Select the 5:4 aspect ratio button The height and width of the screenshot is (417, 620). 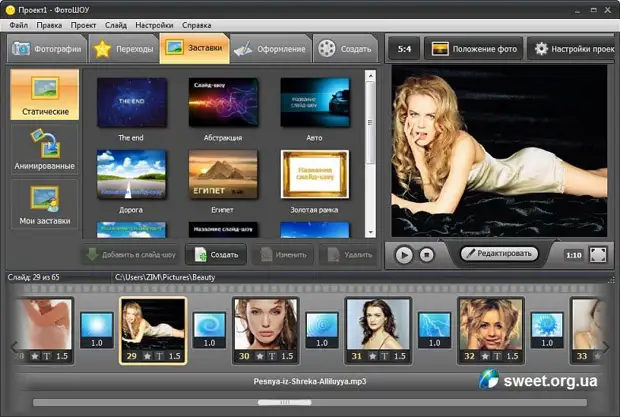click(404, 48)
